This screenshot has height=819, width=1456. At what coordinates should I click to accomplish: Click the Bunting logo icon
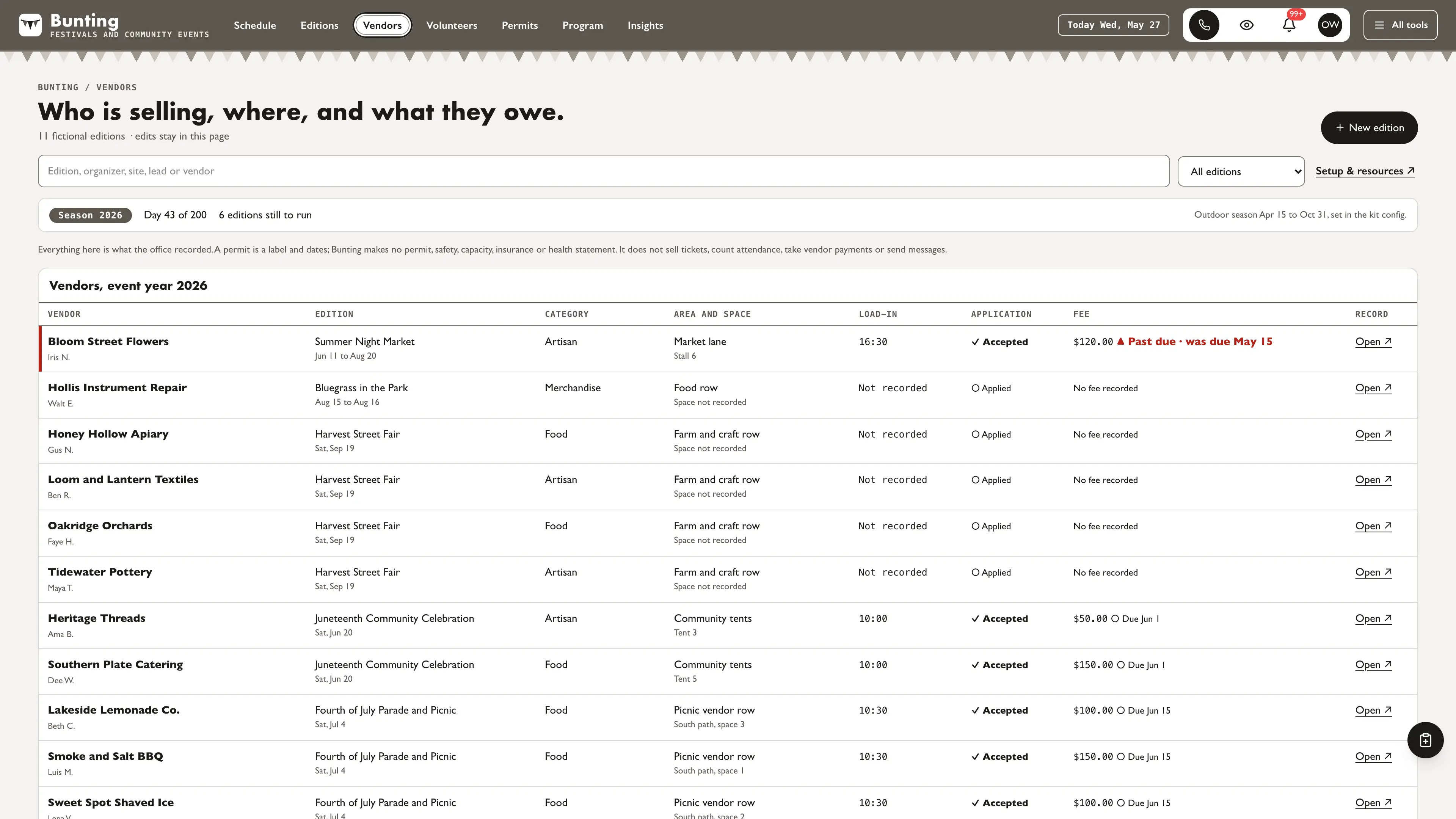30,25
